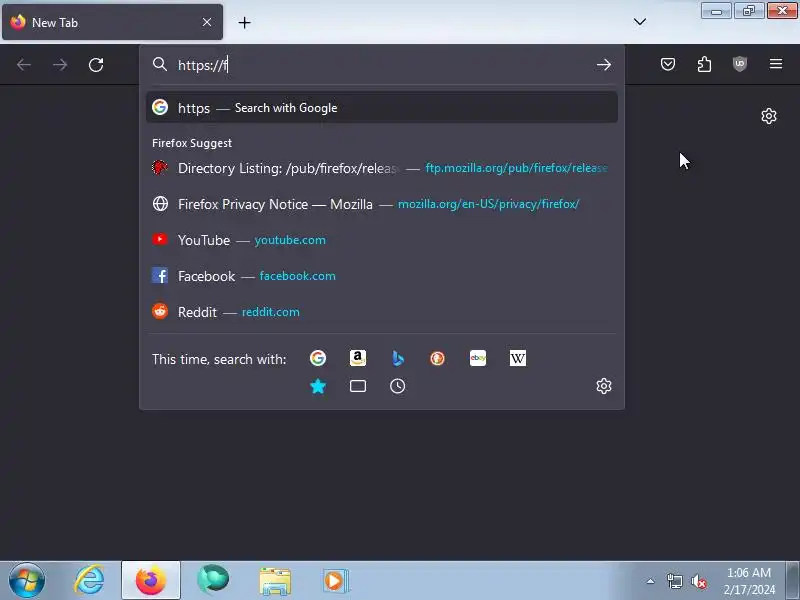Screen dimensions: 800x600
Task: Show hidden system tray icons arrow
Action: pyautogui.click(x=651, y=581)
